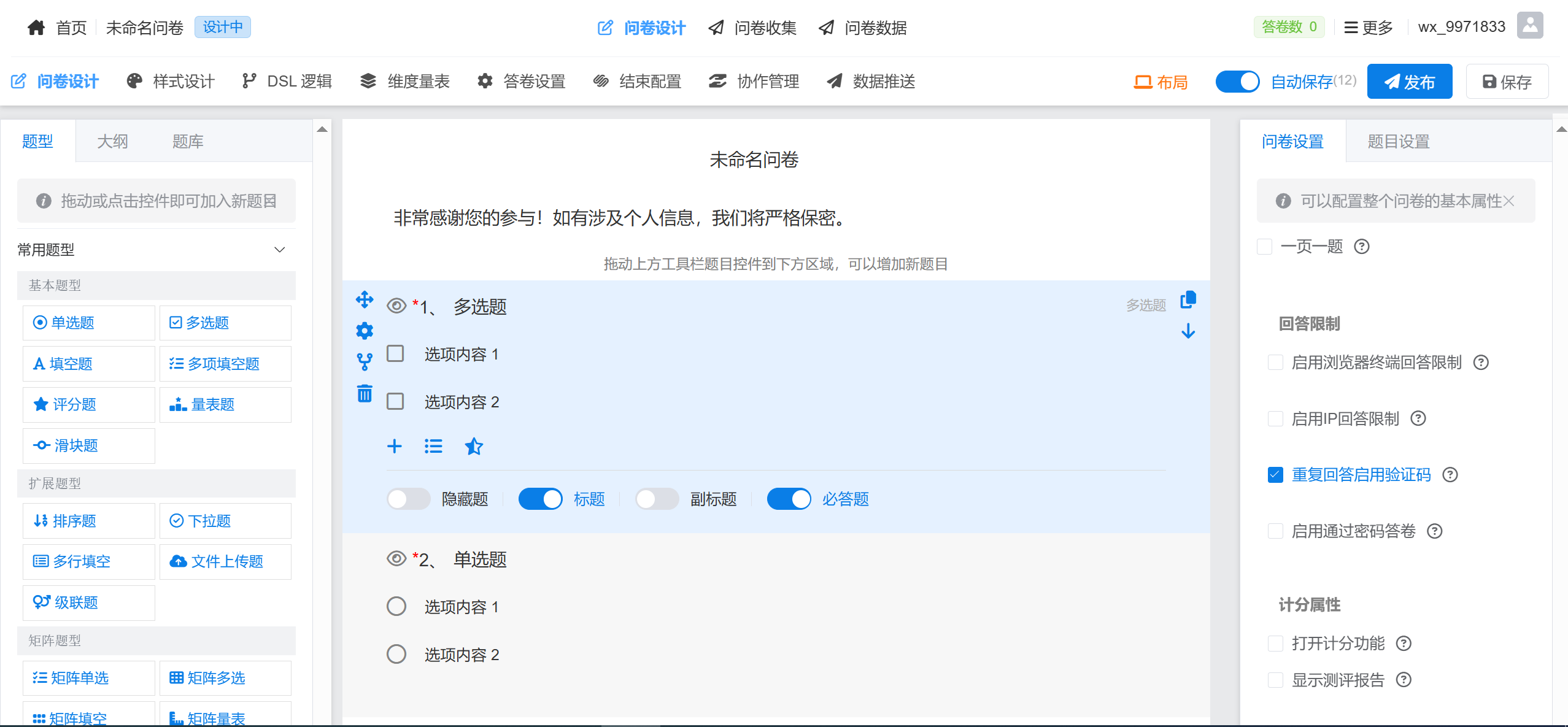This screenshot has width=1568, height=727.
Task: Open the 样式设计 tab
Action: 171,81
